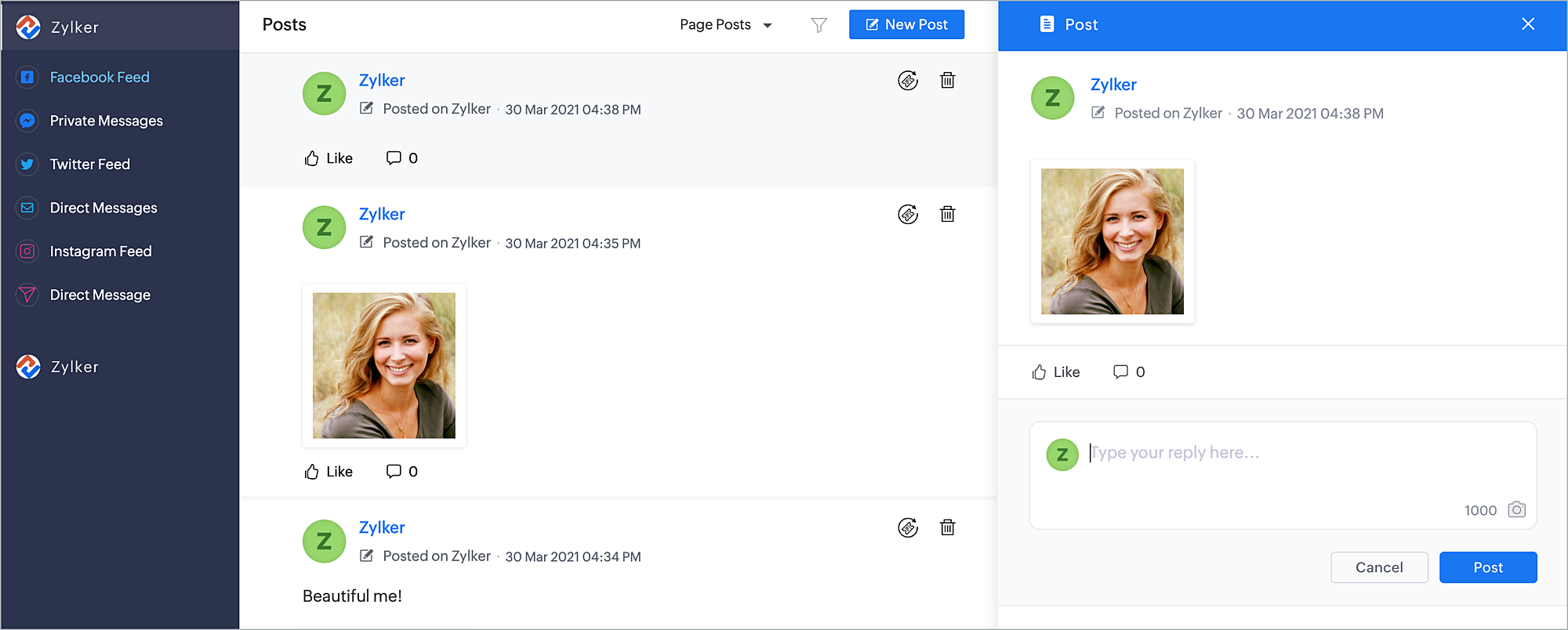Open comments on the 04:38 PM list post
Viewport: 1568px width, 630px height.
[x=401, y=158]
